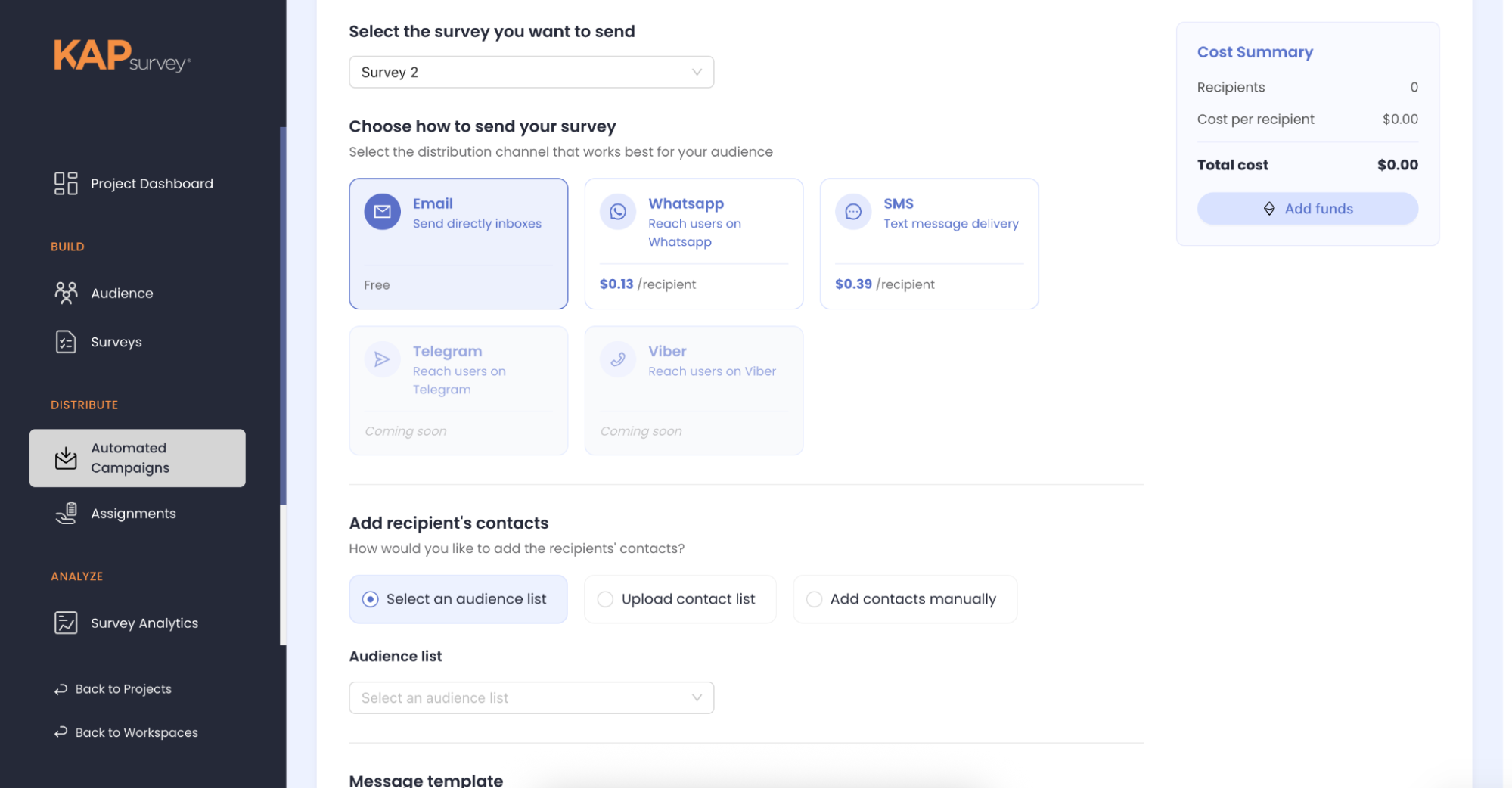Click the Audience list label
This screenshot has height=789, width=1512.
[x=396, y=656]
